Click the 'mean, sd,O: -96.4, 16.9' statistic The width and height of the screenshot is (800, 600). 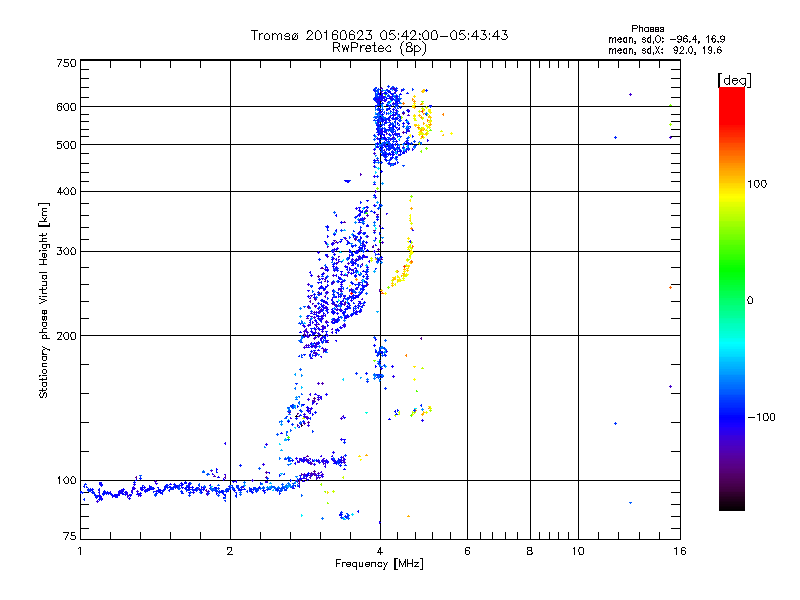[x=666, y=40]
